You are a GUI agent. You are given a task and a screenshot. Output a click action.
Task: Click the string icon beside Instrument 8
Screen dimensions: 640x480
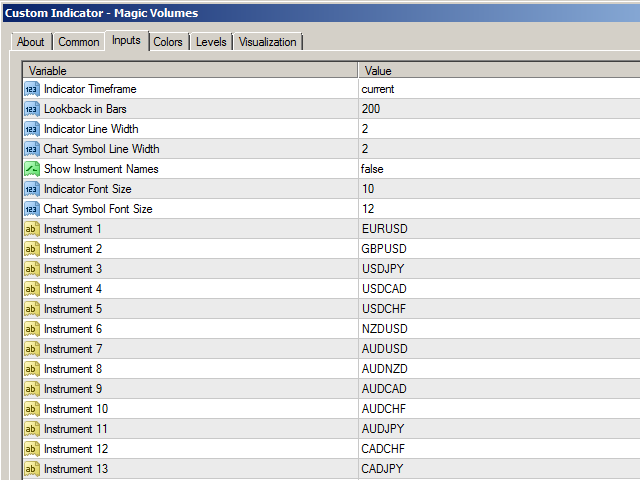32,369
